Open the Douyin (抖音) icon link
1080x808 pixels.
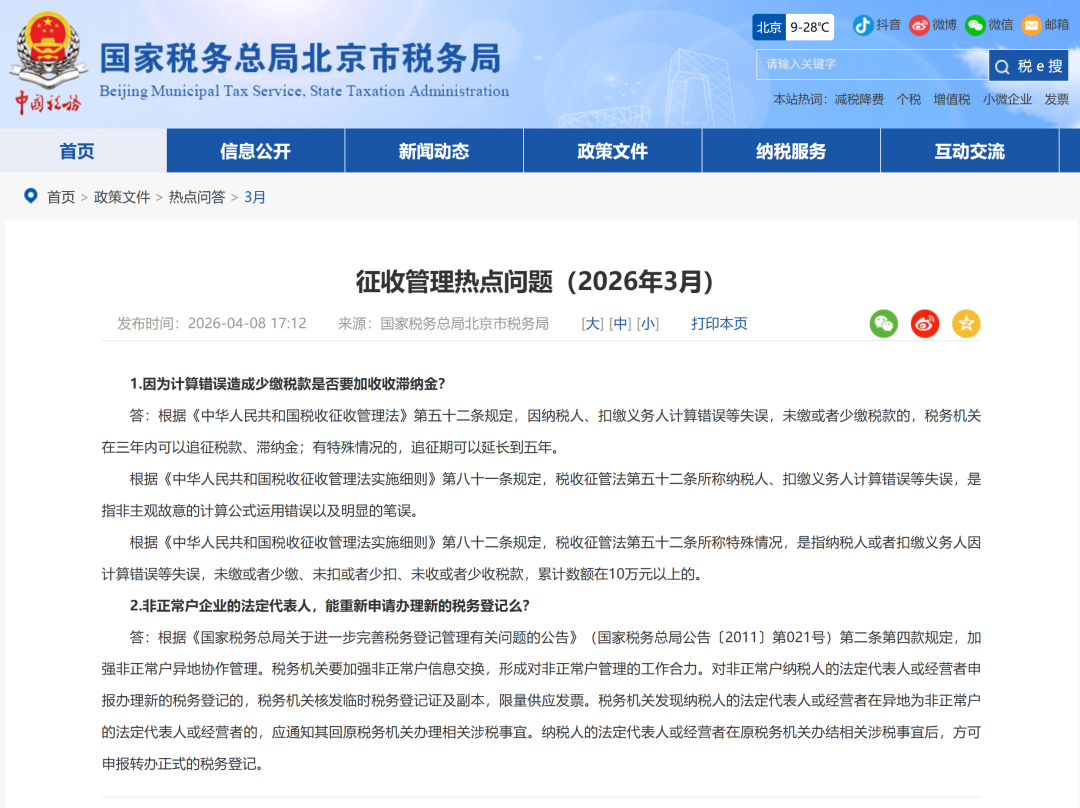[862, 25]
